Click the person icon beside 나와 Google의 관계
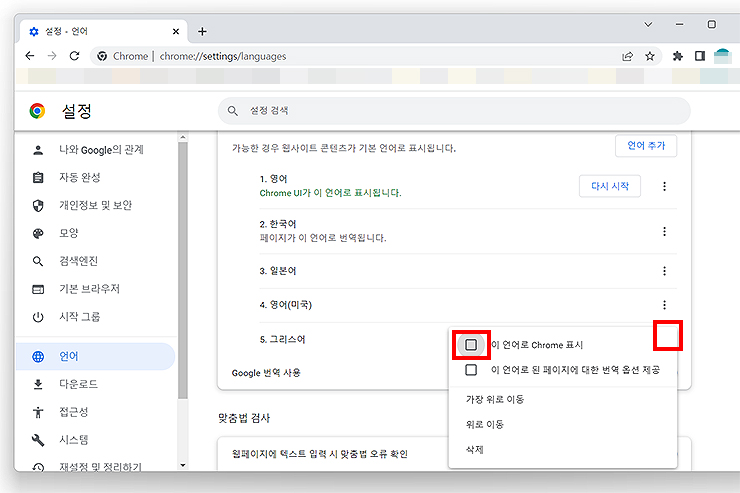The height and width of the screenshot is (493, 740). pyautogui.click(x=38, y=150)
